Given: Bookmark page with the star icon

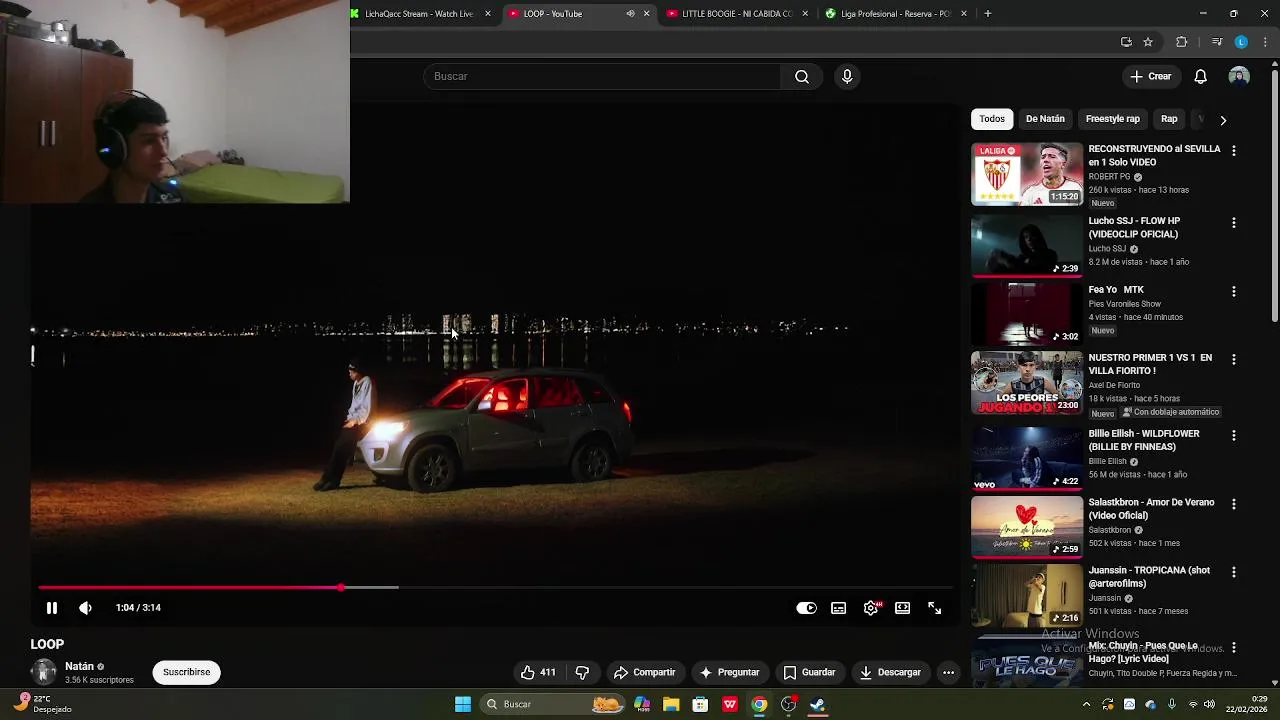Looking at the screenshot, I should point(1148,42).
